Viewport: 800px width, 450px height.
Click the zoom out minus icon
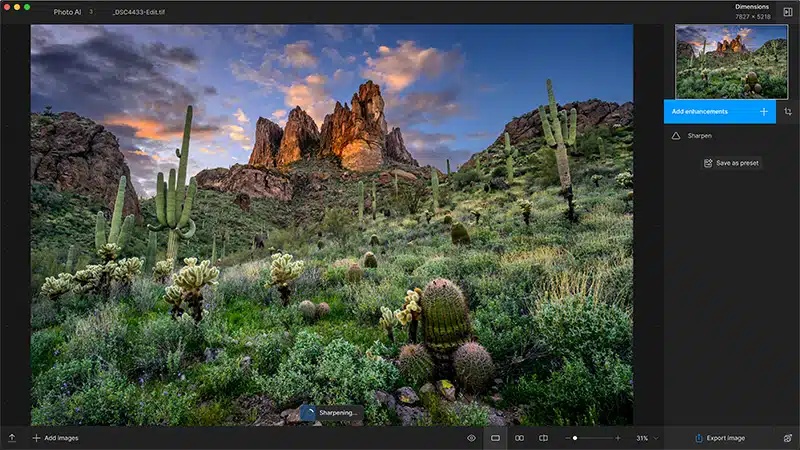pyautogui.click(x=568, y=438)
